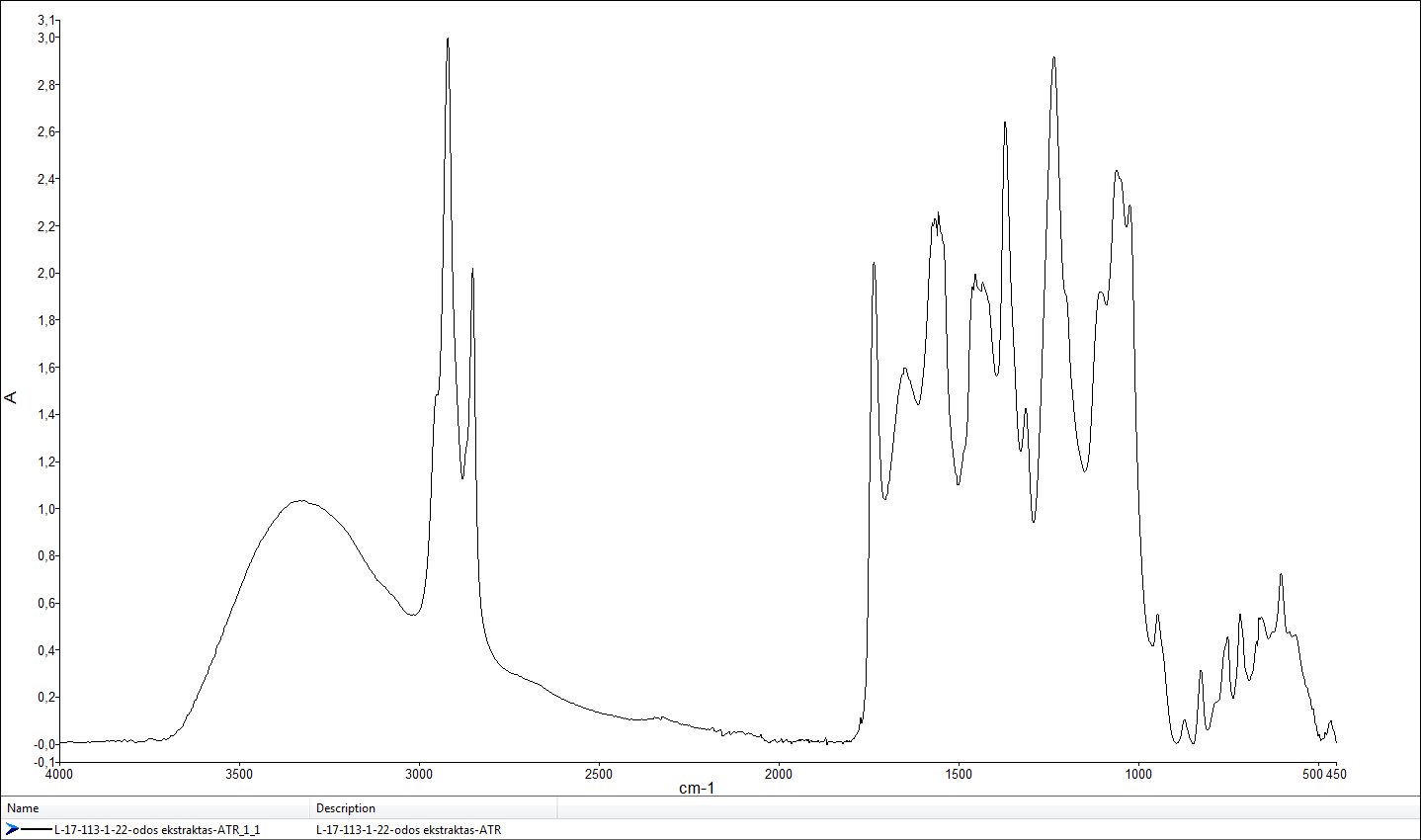
Task: Click the carbonyl peak tip near 1735 cm-1
Action: [874, 264]
